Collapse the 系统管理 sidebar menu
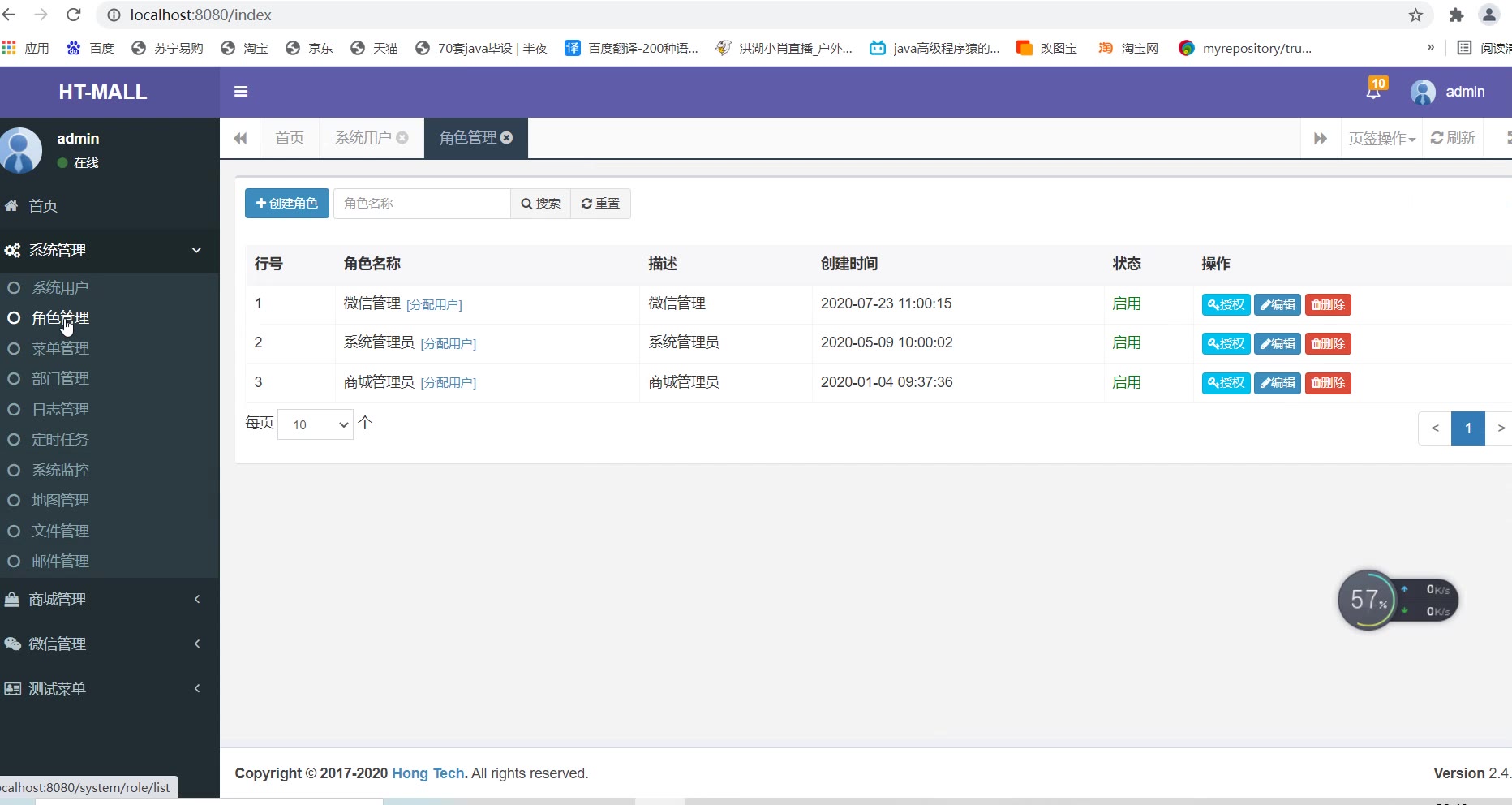This screenshot has height=805, width=1512. [x=110, y=250]
